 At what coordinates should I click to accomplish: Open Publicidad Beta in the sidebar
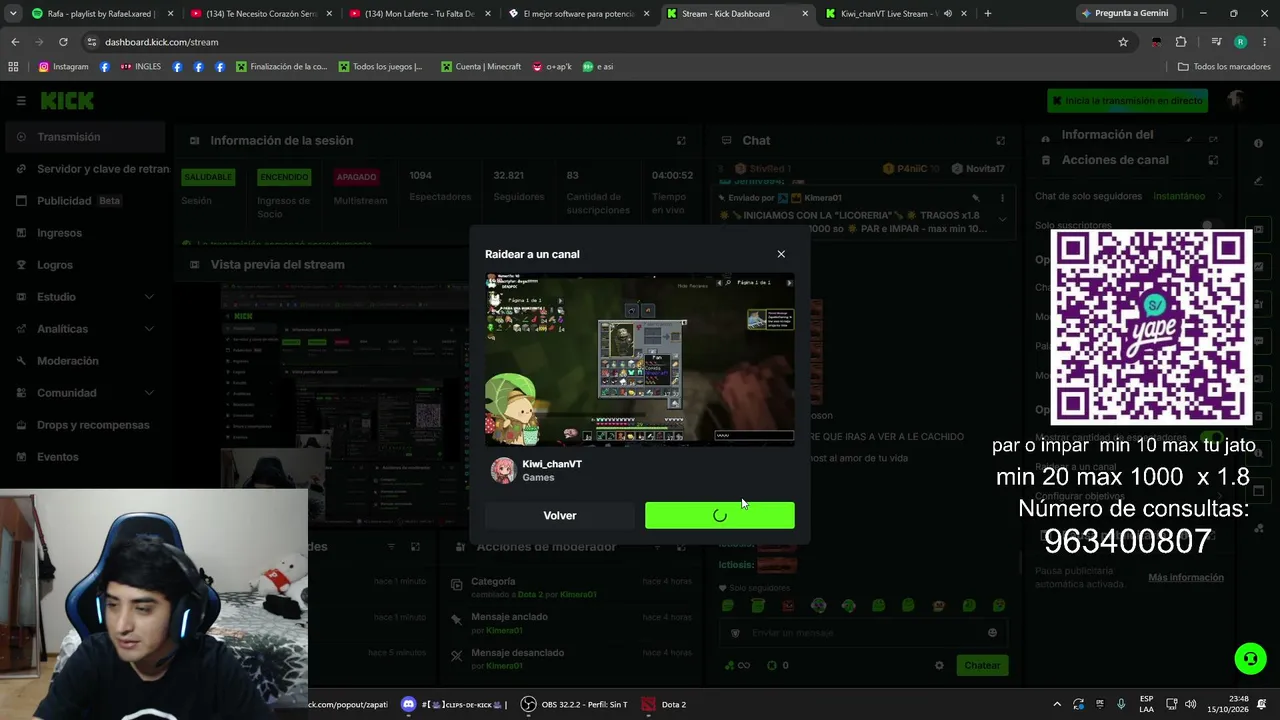84,201
